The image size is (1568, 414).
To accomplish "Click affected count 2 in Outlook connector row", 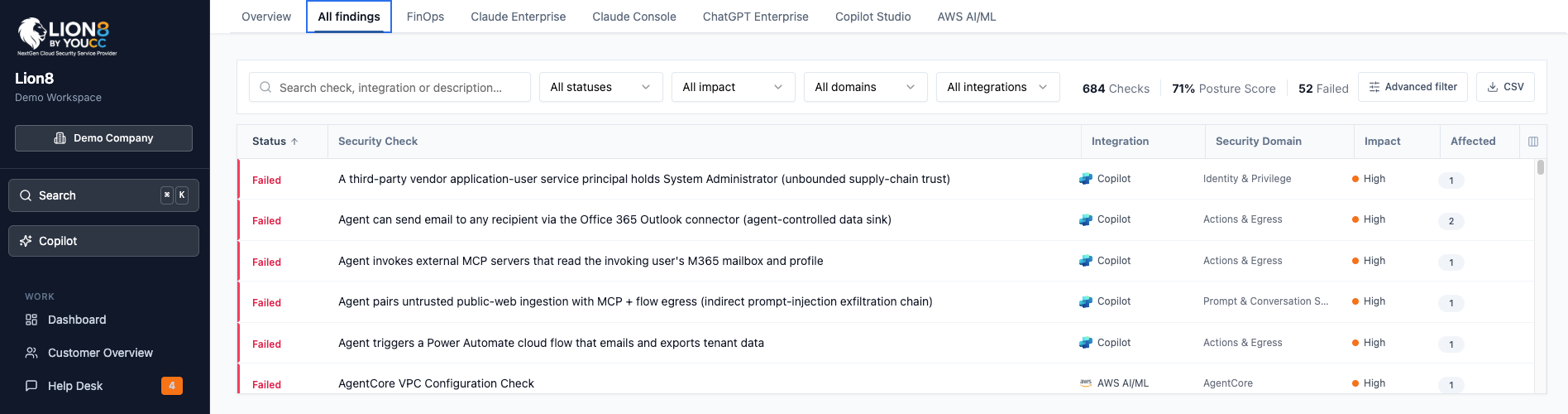I will pyautogui.click(x=1451, y=221).
